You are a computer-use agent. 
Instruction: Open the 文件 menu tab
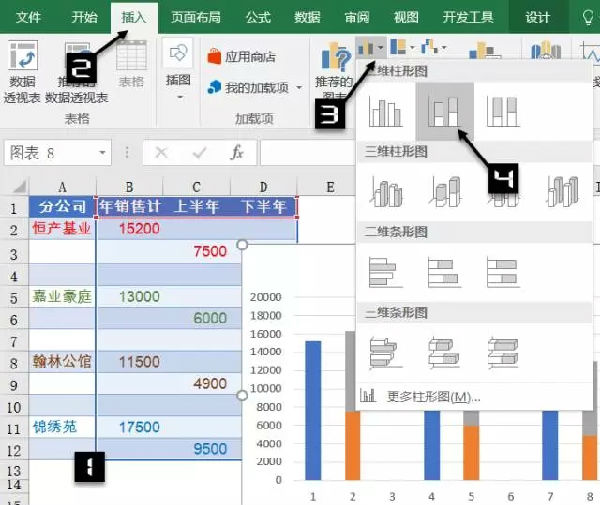pyautogui.click(x=28, y=17)
